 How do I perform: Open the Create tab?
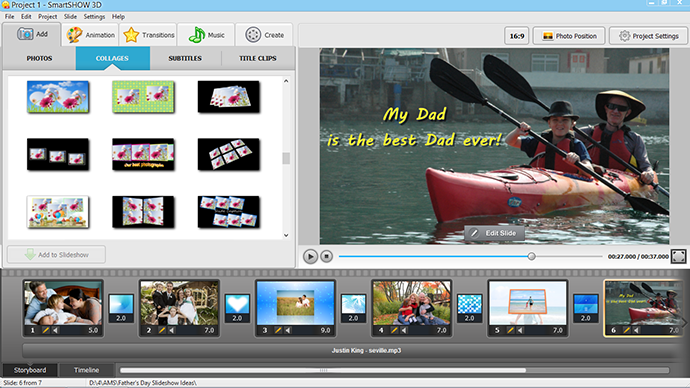pos(264,35)
